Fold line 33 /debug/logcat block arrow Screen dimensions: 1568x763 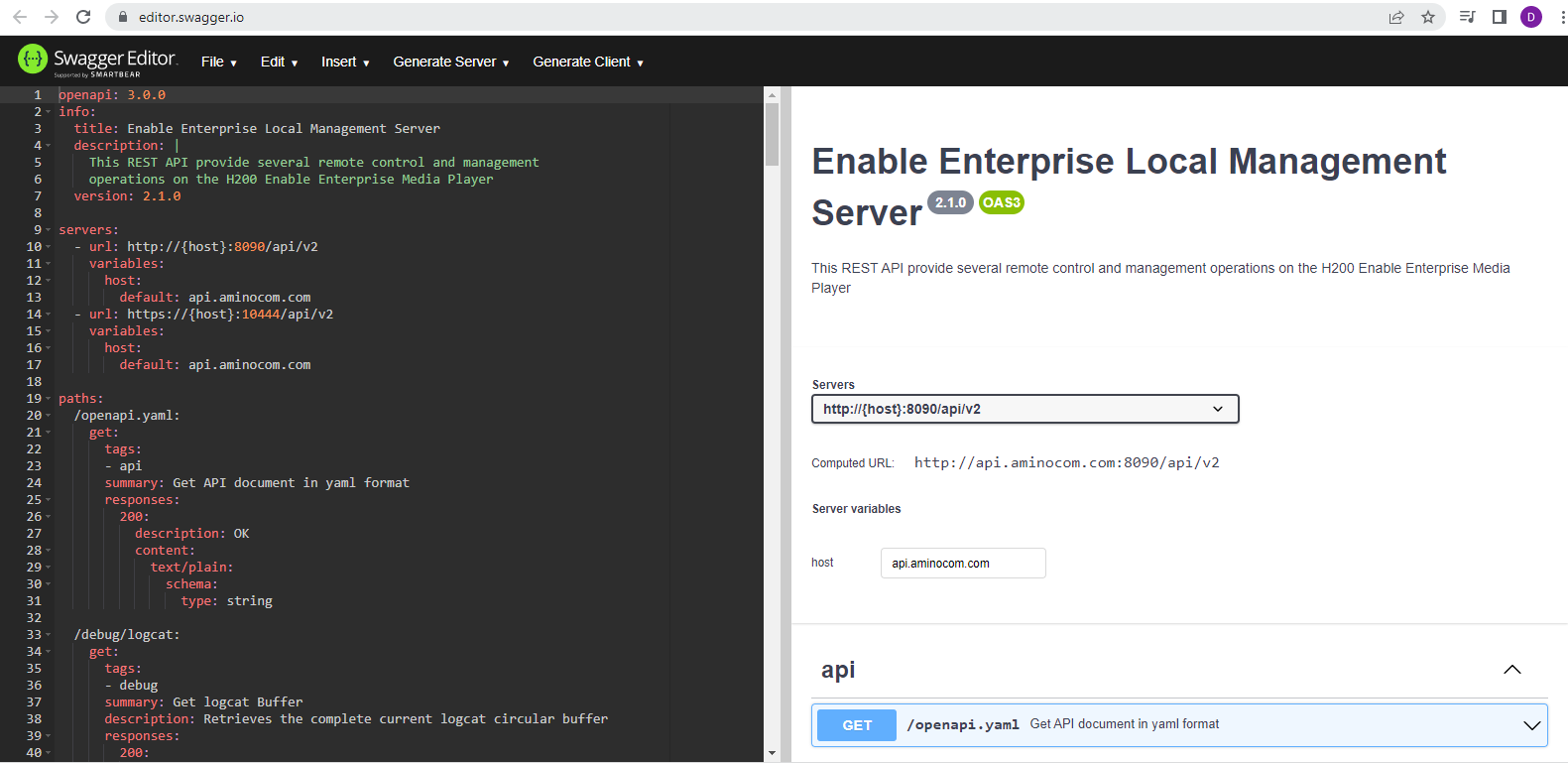(48, 635)
